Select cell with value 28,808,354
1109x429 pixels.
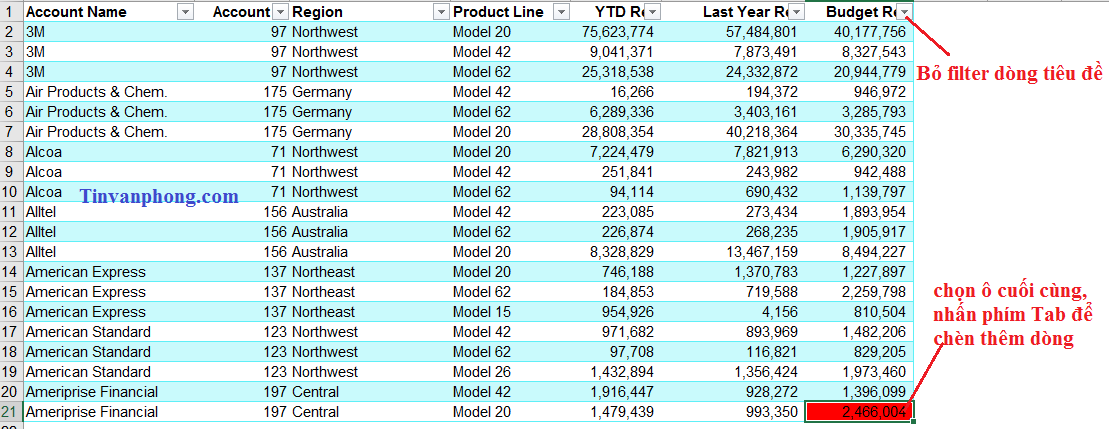tap(617, 132)
